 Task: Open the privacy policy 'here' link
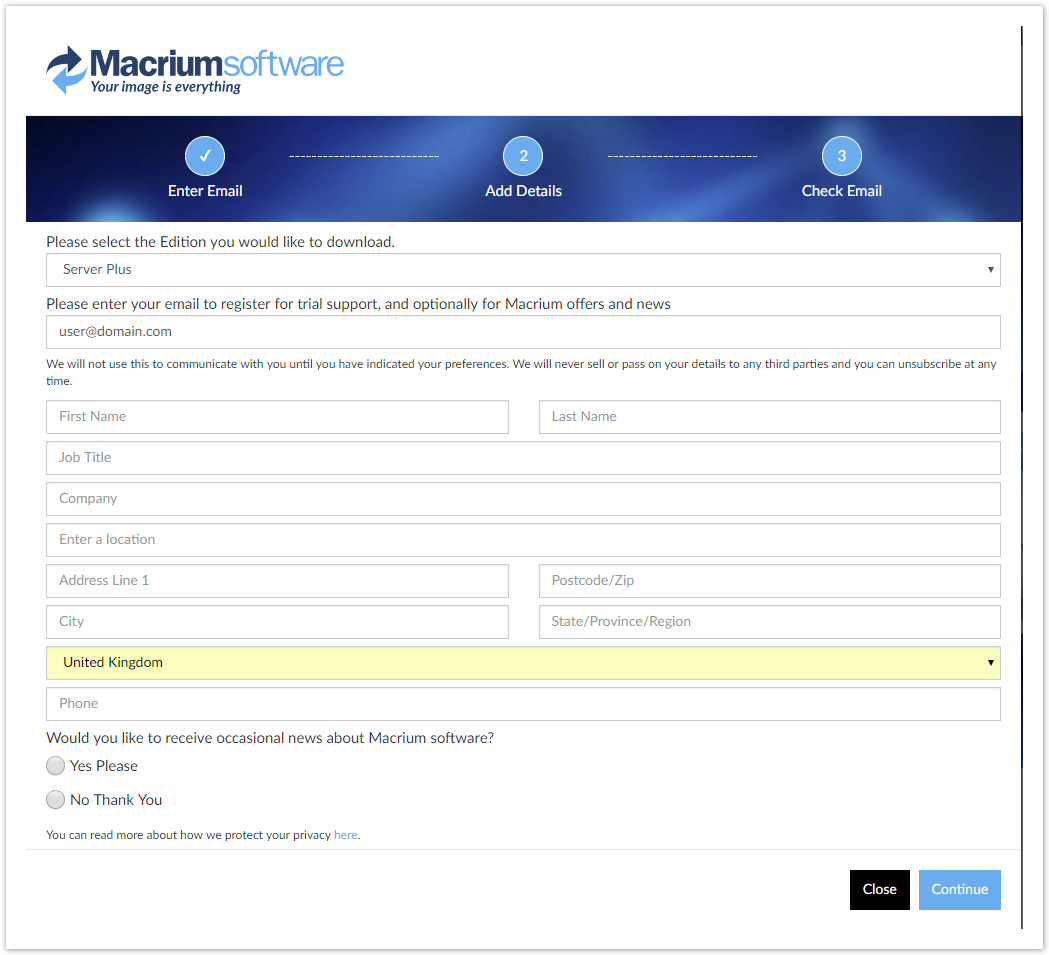345,835
